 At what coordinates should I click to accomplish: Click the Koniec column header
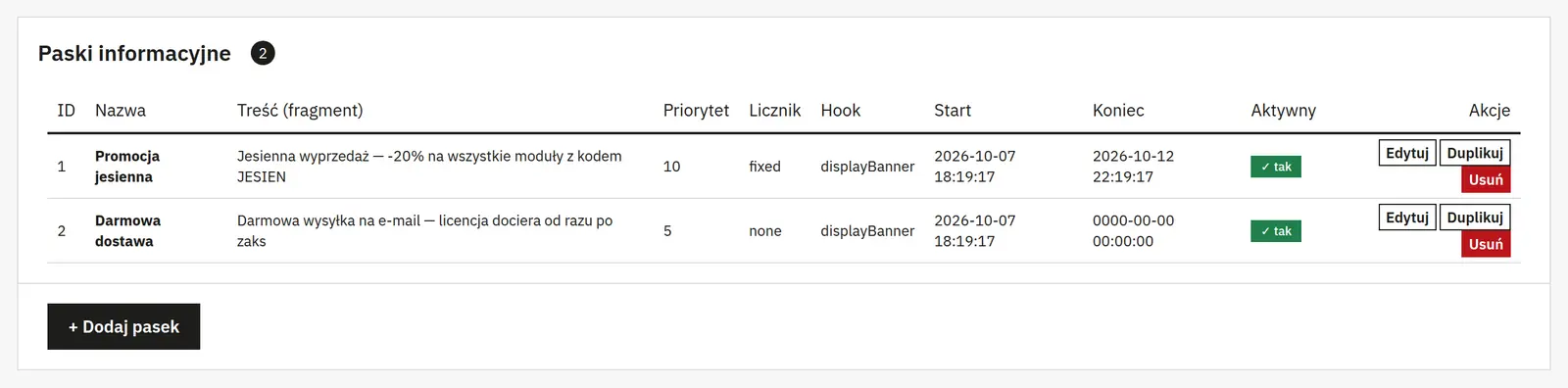pyautogui.click(x=1118, y=111)
